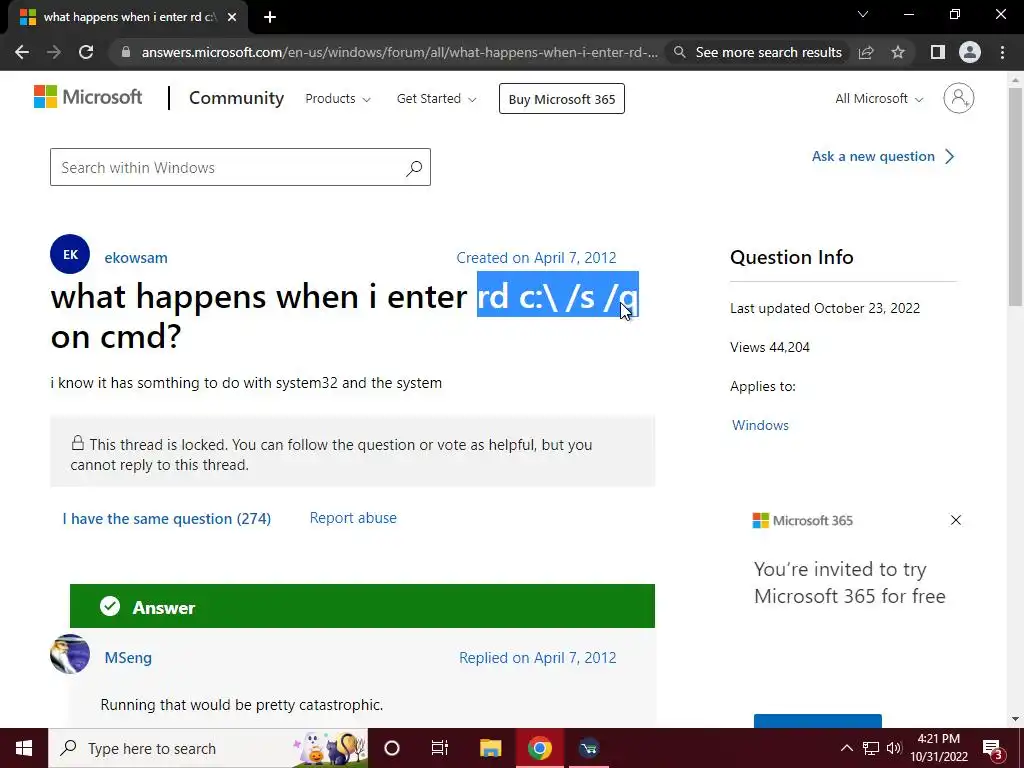Viewport: 1024px width, 768px height.
Task: Click text 'Views 44,204'
Action: (x=770, y=347)
